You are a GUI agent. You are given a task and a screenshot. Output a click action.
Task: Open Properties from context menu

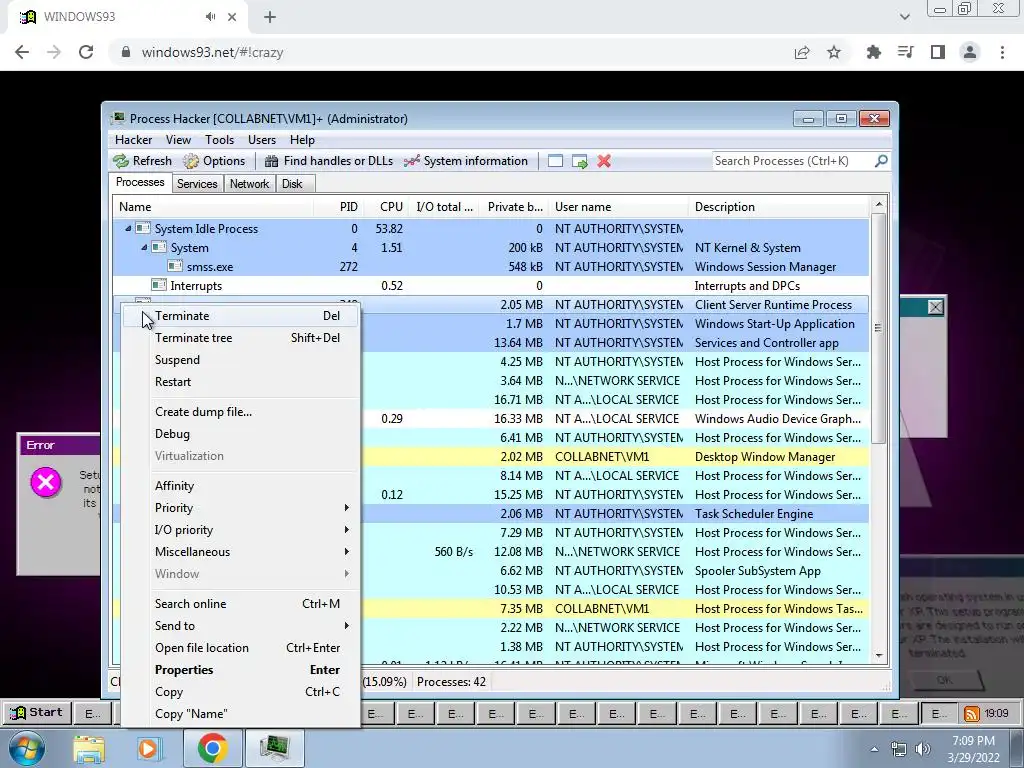point(240,670)
